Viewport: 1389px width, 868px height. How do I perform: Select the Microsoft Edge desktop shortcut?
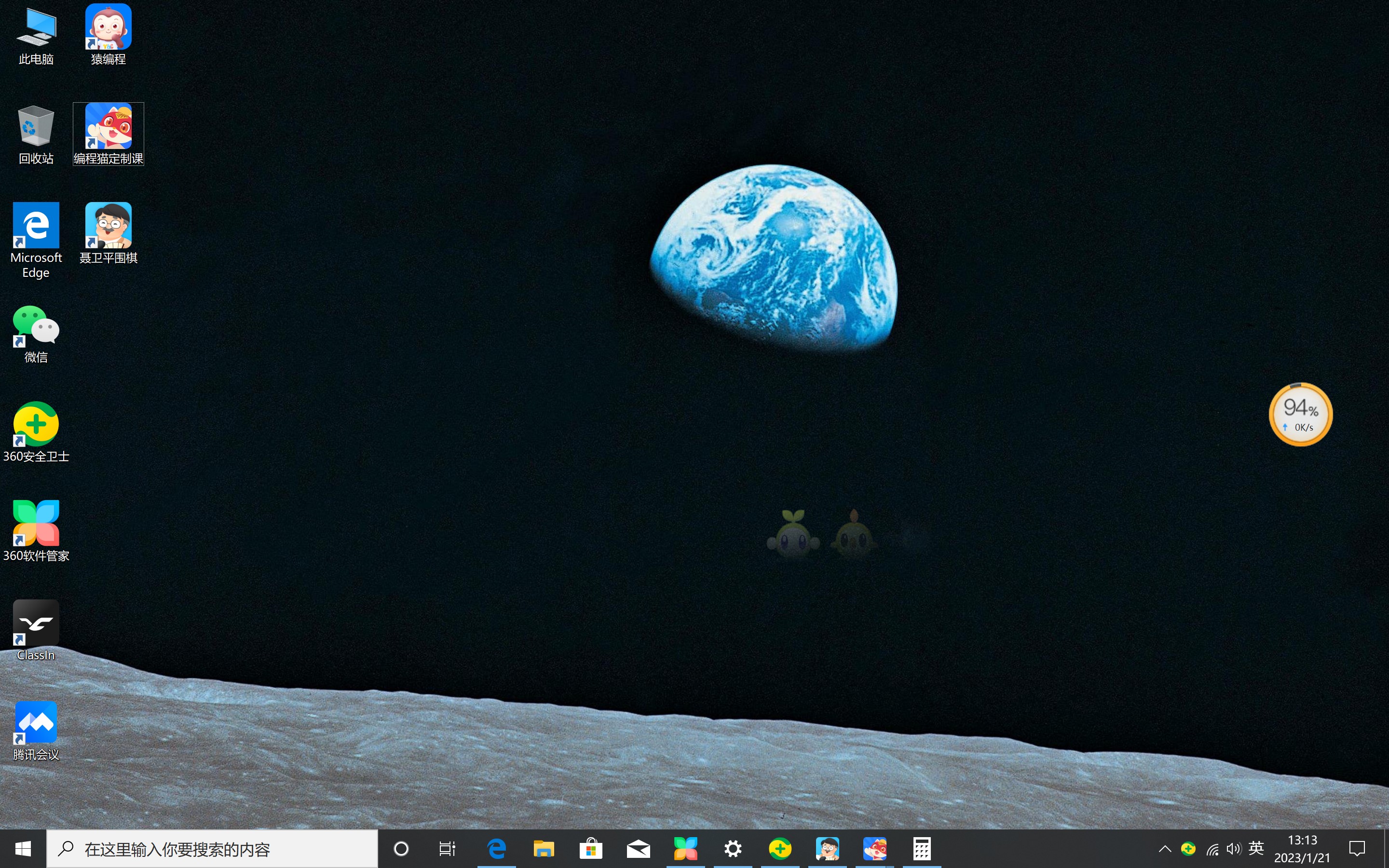tap(36, 240)
